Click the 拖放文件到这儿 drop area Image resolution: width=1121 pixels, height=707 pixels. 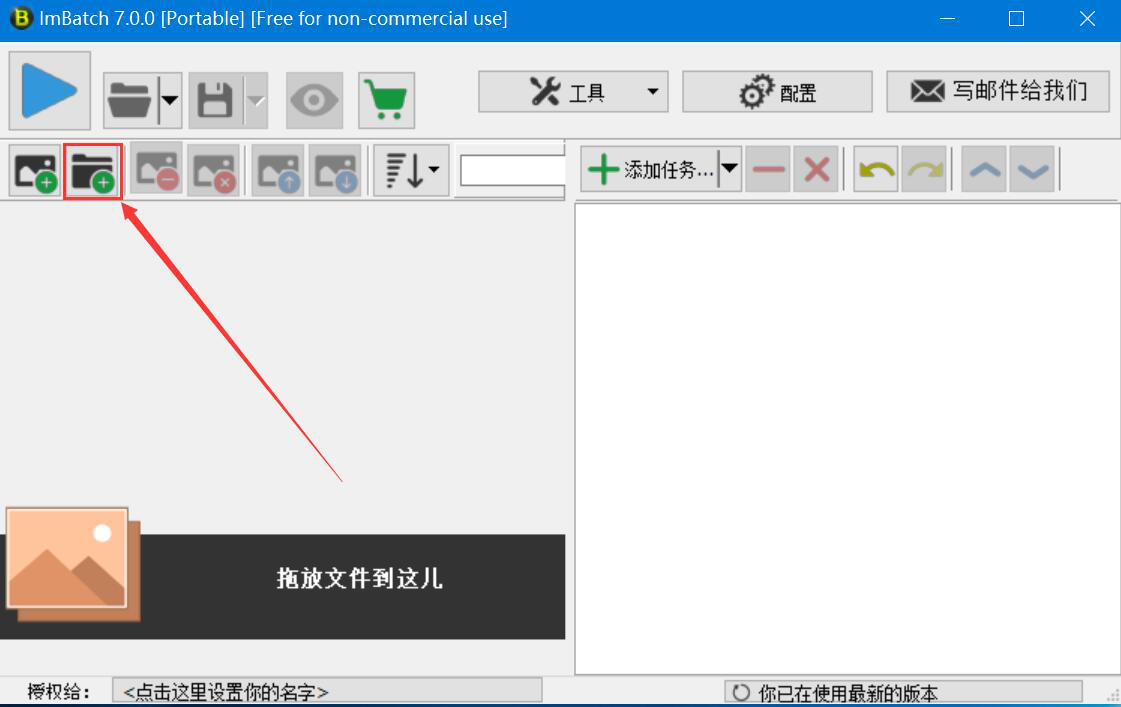coord(360,578)
